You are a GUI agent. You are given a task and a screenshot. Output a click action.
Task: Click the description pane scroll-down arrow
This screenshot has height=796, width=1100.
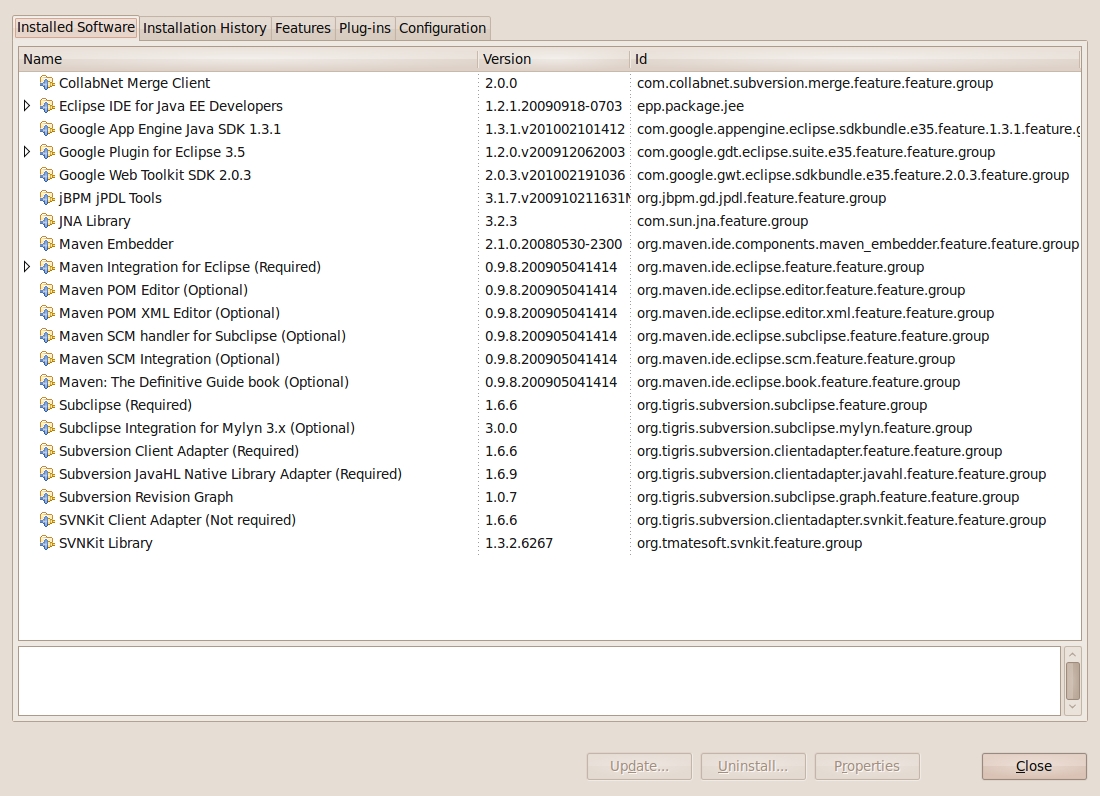click(x=1073, y=708)
